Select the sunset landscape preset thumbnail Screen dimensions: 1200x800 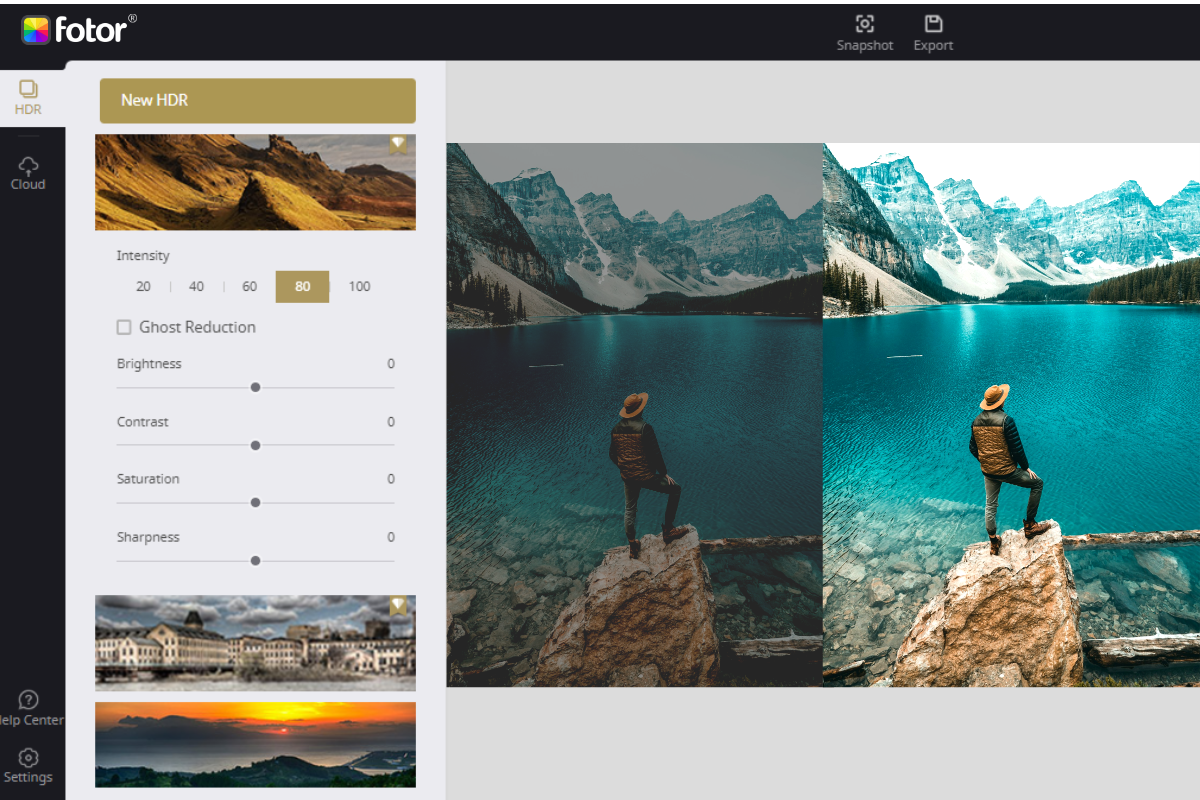click(x=255, y=744)
